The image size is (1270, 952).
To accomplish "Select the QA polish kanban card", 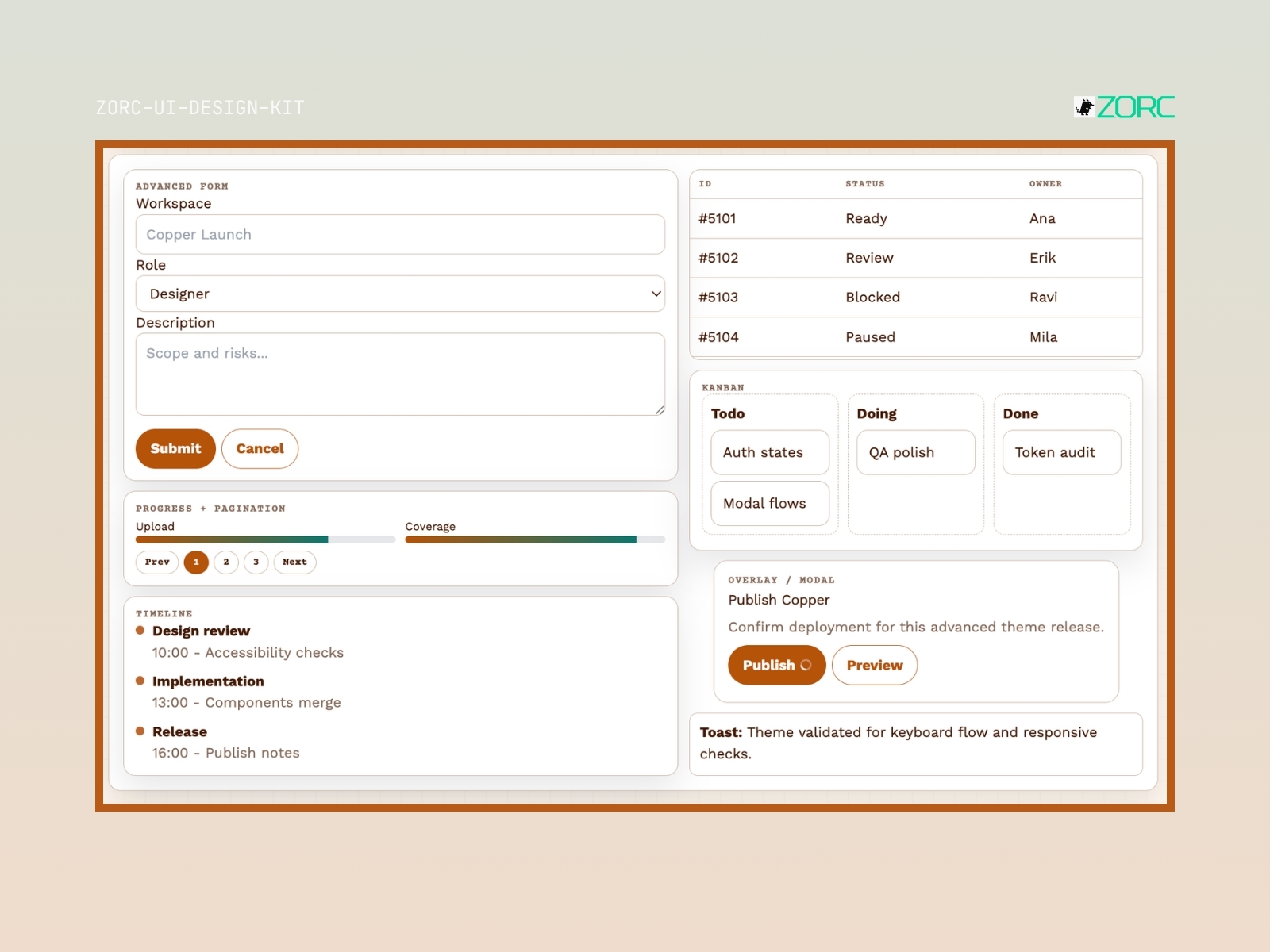I will [x=916, y=452].
